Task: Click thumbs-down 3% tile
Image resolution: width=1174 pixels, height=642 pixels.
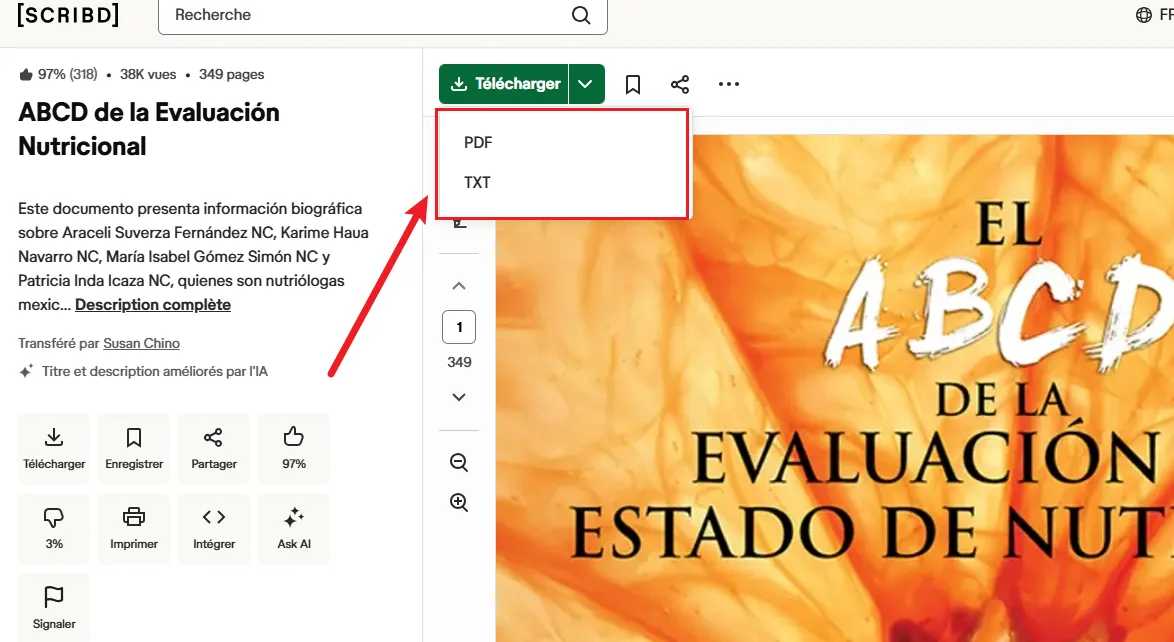Action: point(54,529)
